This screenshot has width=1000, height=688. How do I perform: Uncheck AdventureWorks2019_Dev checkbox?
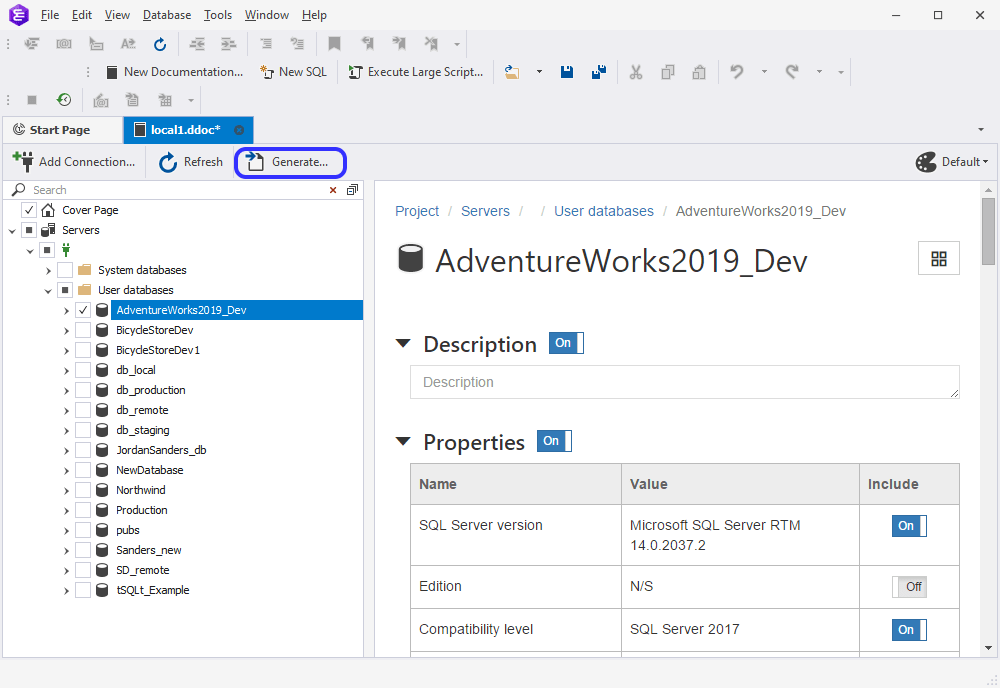[x=83, y=311]
